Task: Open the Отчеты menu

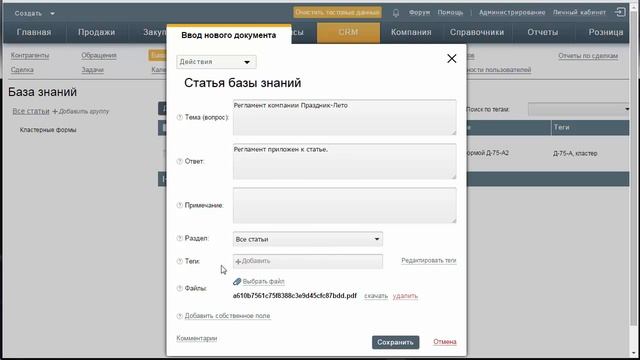Action: click(542, 32)
